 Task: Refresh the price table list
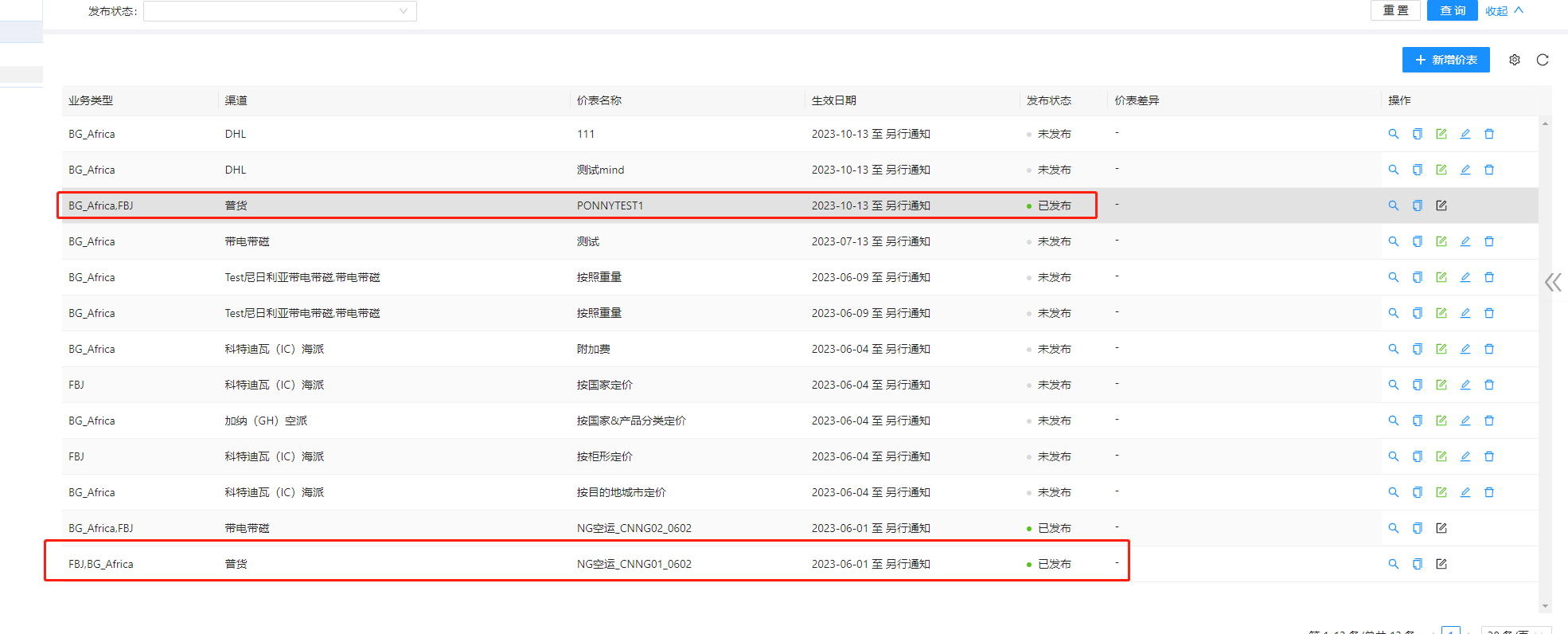click(x=1542, y=60)
